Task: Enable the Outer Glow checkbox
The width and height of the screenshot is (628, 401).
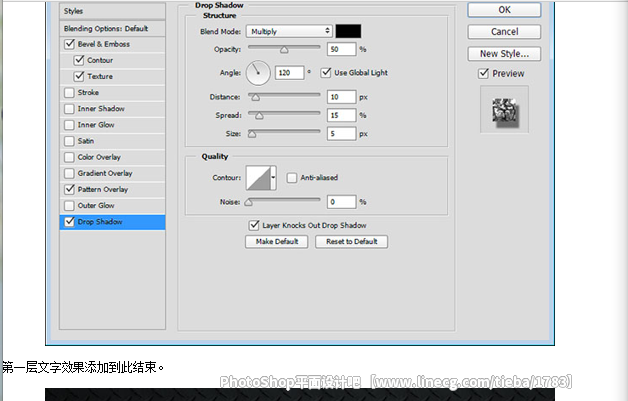Action: point(69,206)
